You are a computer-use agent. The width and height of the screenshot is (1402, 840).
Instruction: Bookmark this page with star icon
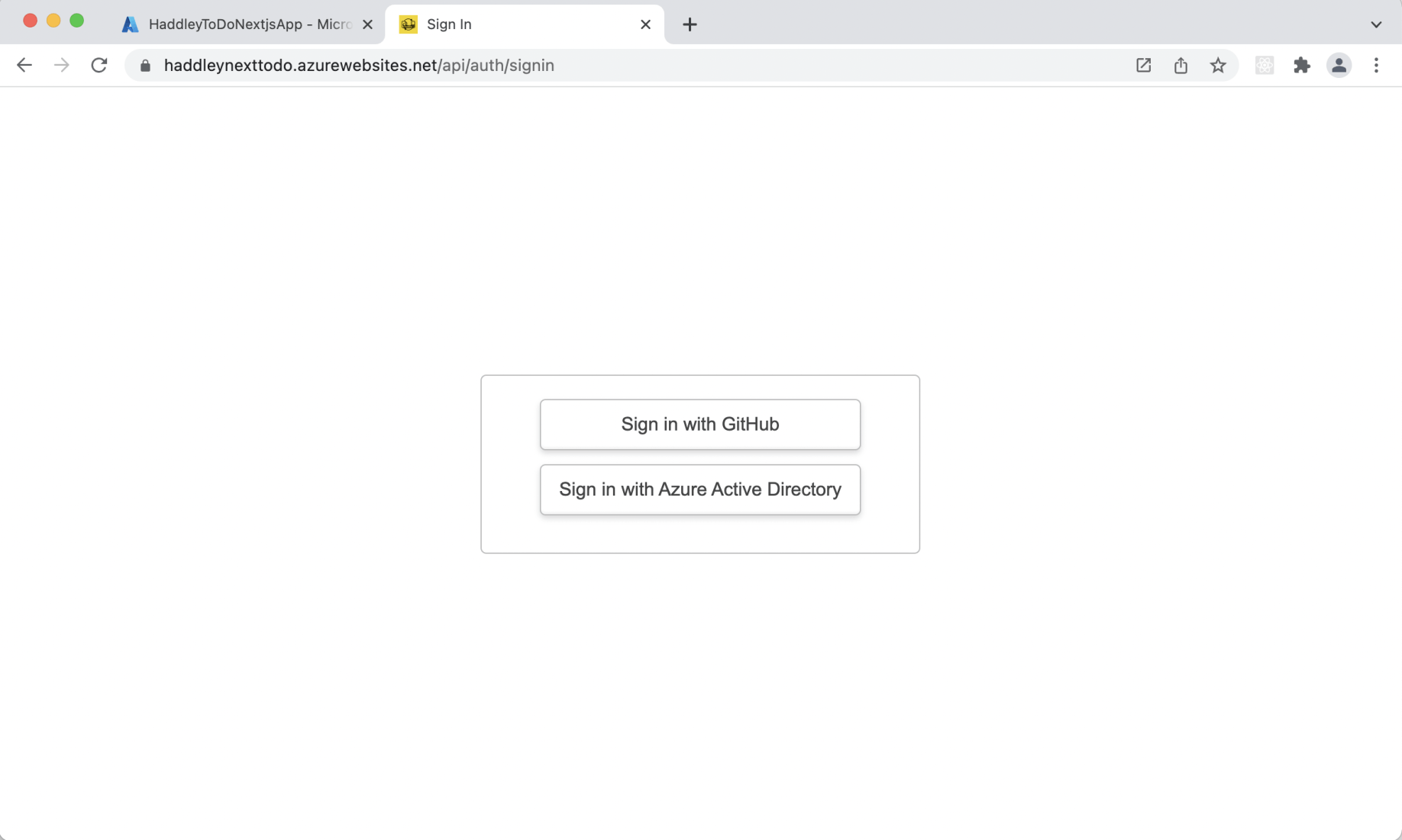(x=1218, y=66)
